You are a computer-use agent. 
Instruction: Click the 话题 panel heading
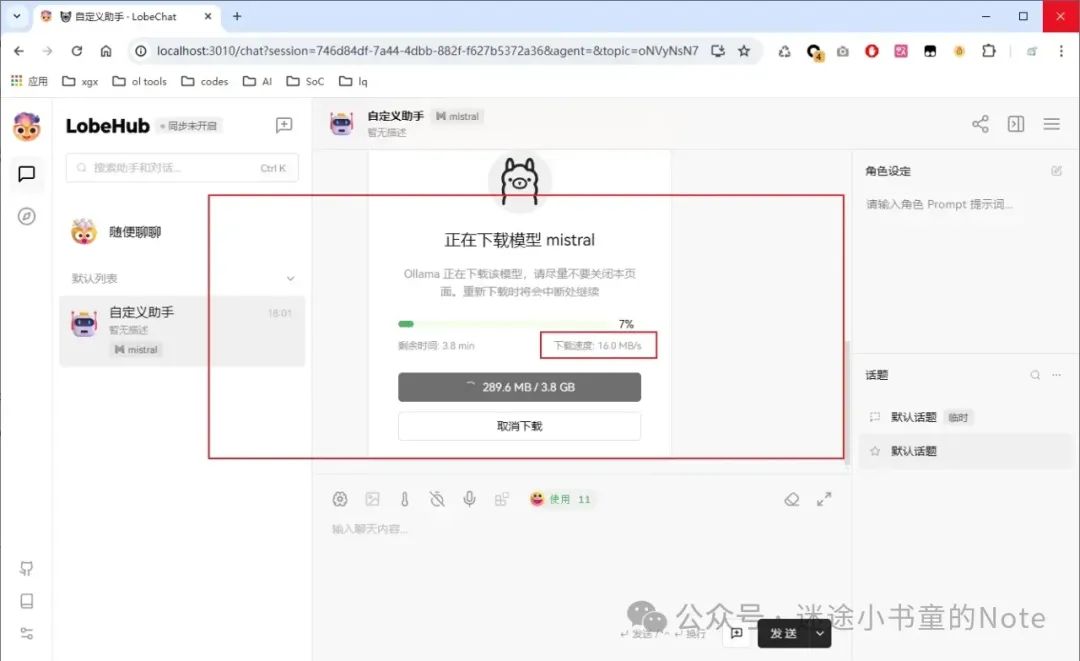point(877,375)
